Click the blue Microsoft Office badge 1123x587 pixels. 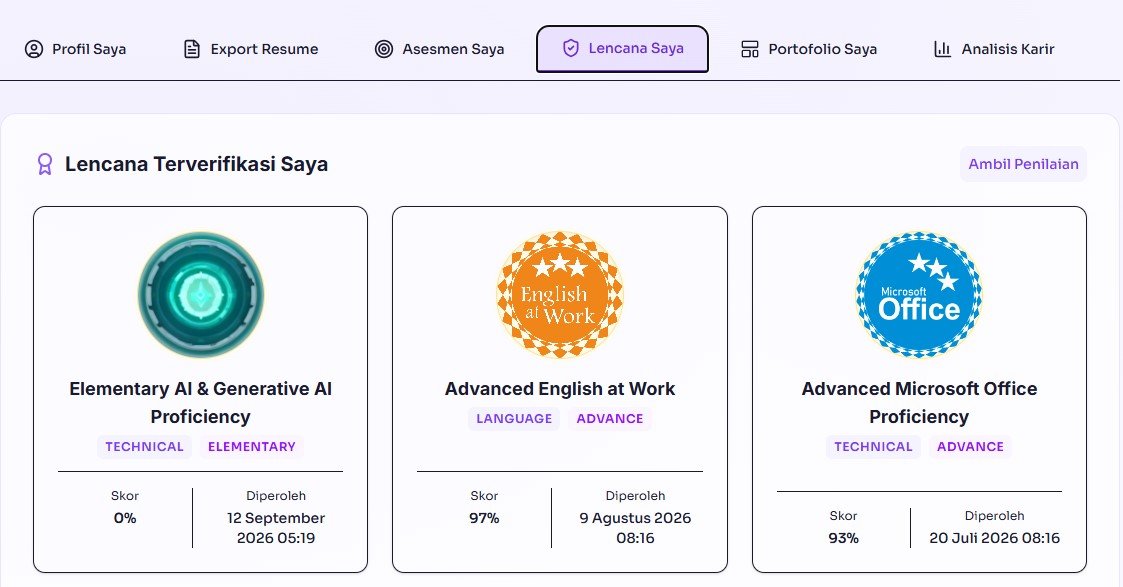920,295
